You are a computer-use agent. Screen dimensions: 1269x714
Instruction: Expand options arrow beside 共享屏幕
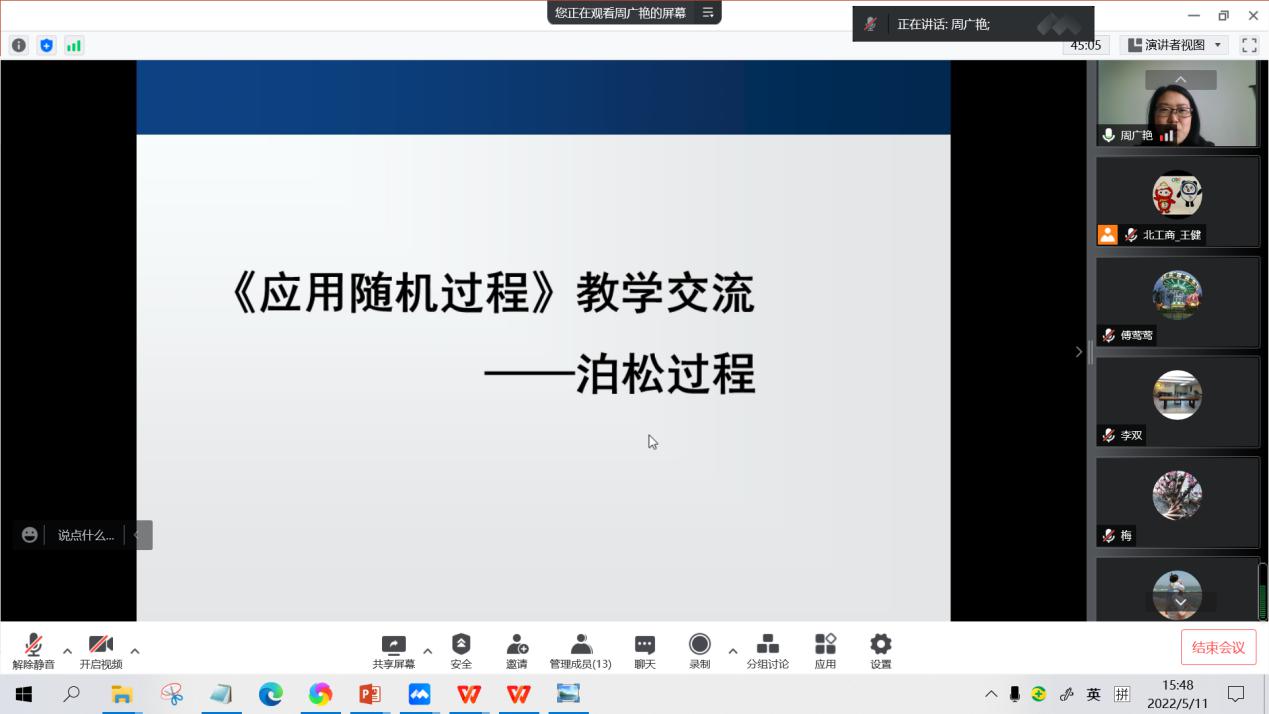pos(427,651)
